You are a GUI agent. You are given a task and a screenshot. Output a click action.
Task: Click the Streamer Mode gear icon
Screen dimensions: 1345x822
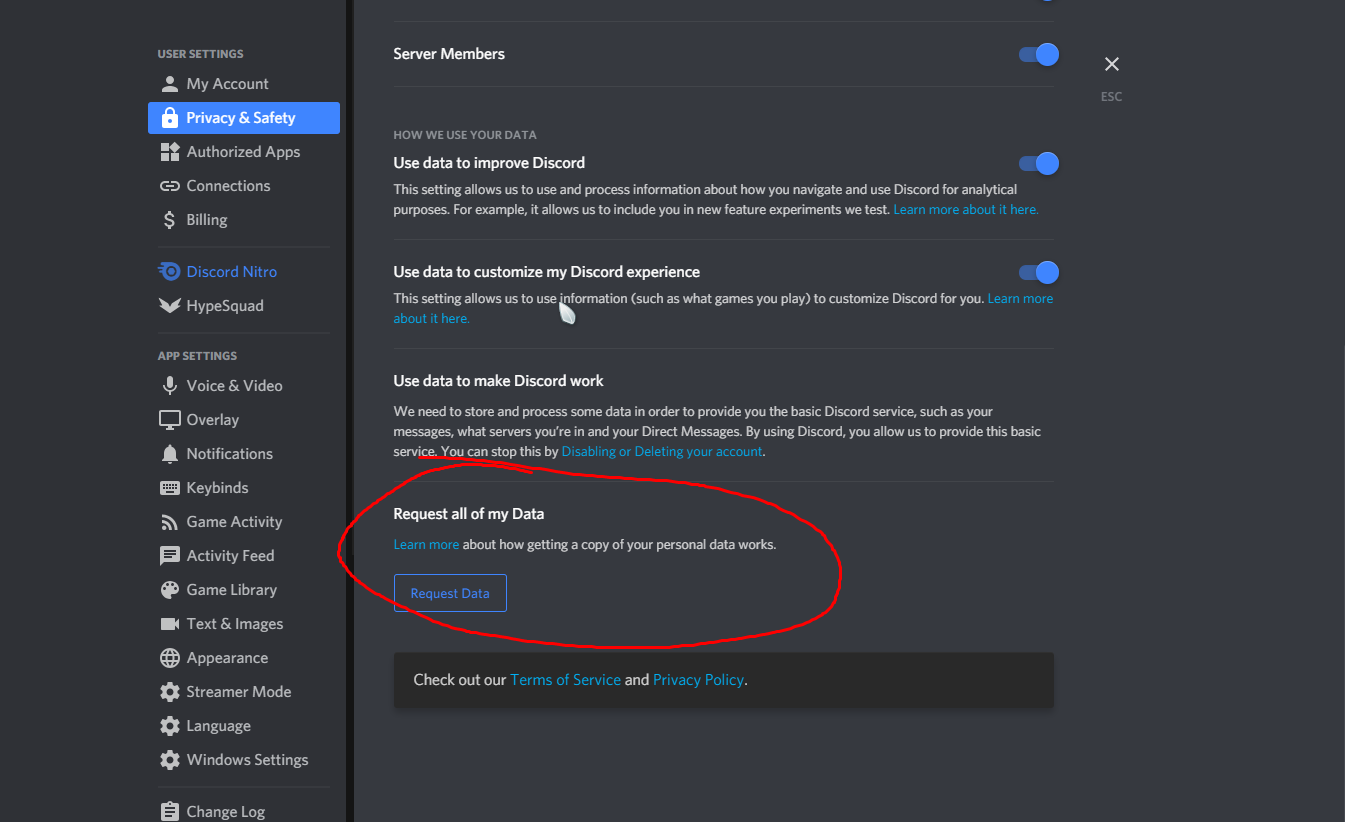[x=170, y=692]
